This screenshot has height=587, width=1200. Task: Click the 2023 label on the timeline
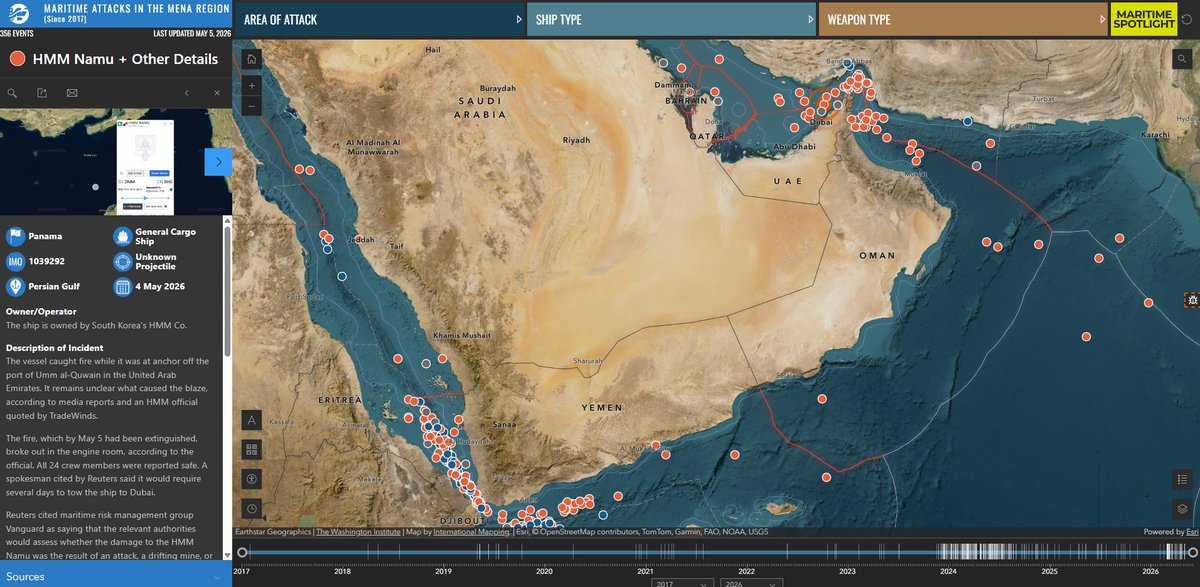(x=847, y=572)
